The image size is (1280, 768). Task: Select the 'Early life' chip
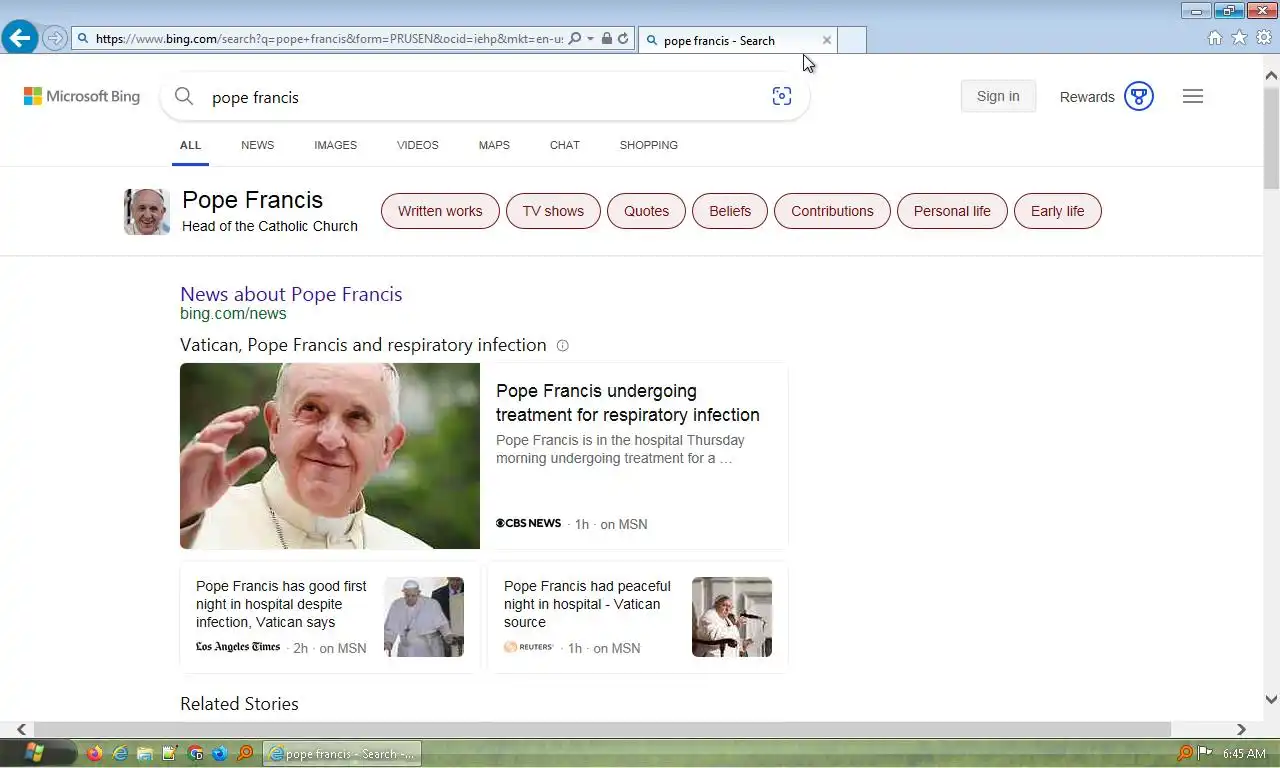point(1057,211)
